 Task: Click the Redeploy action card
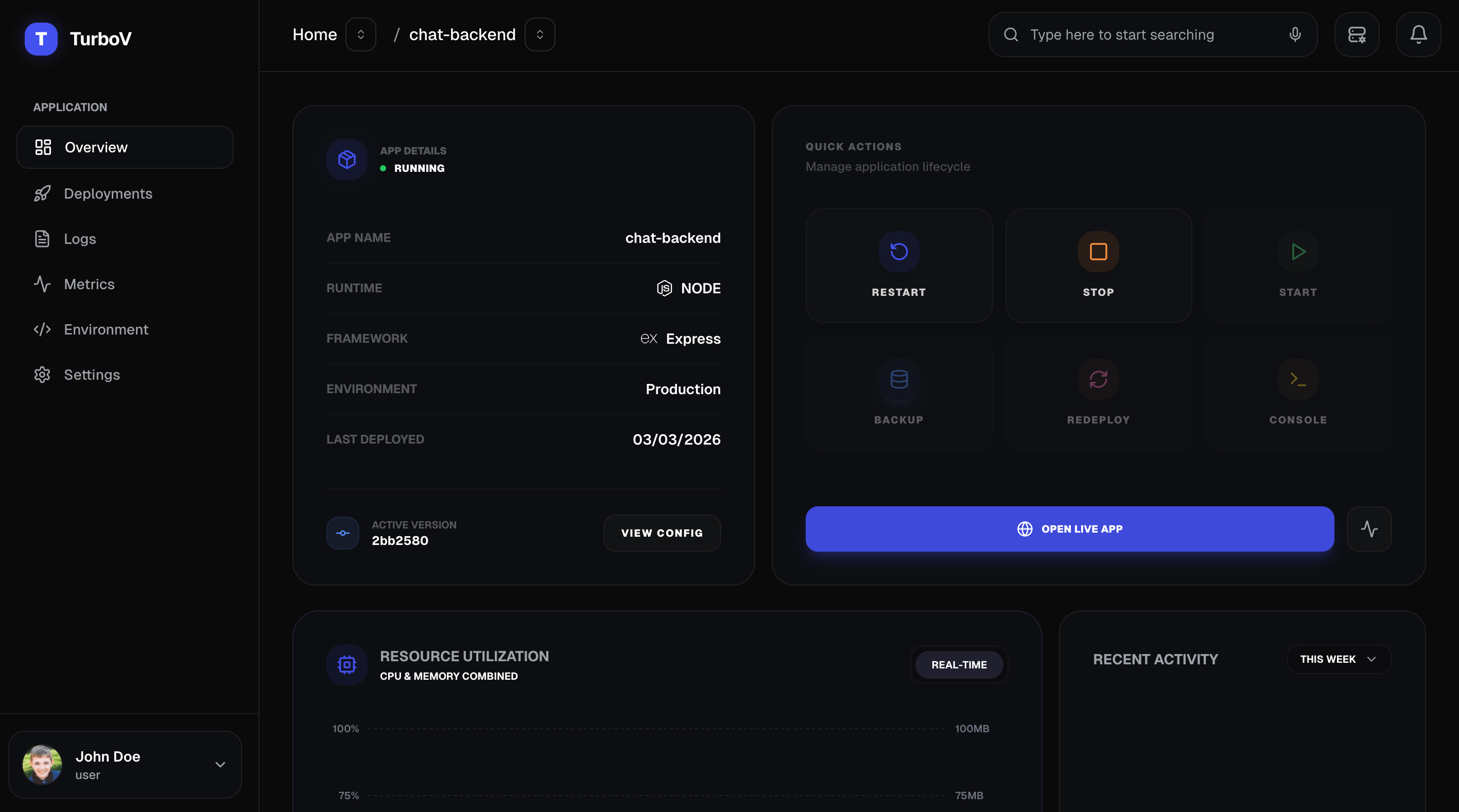[1098, 393]
